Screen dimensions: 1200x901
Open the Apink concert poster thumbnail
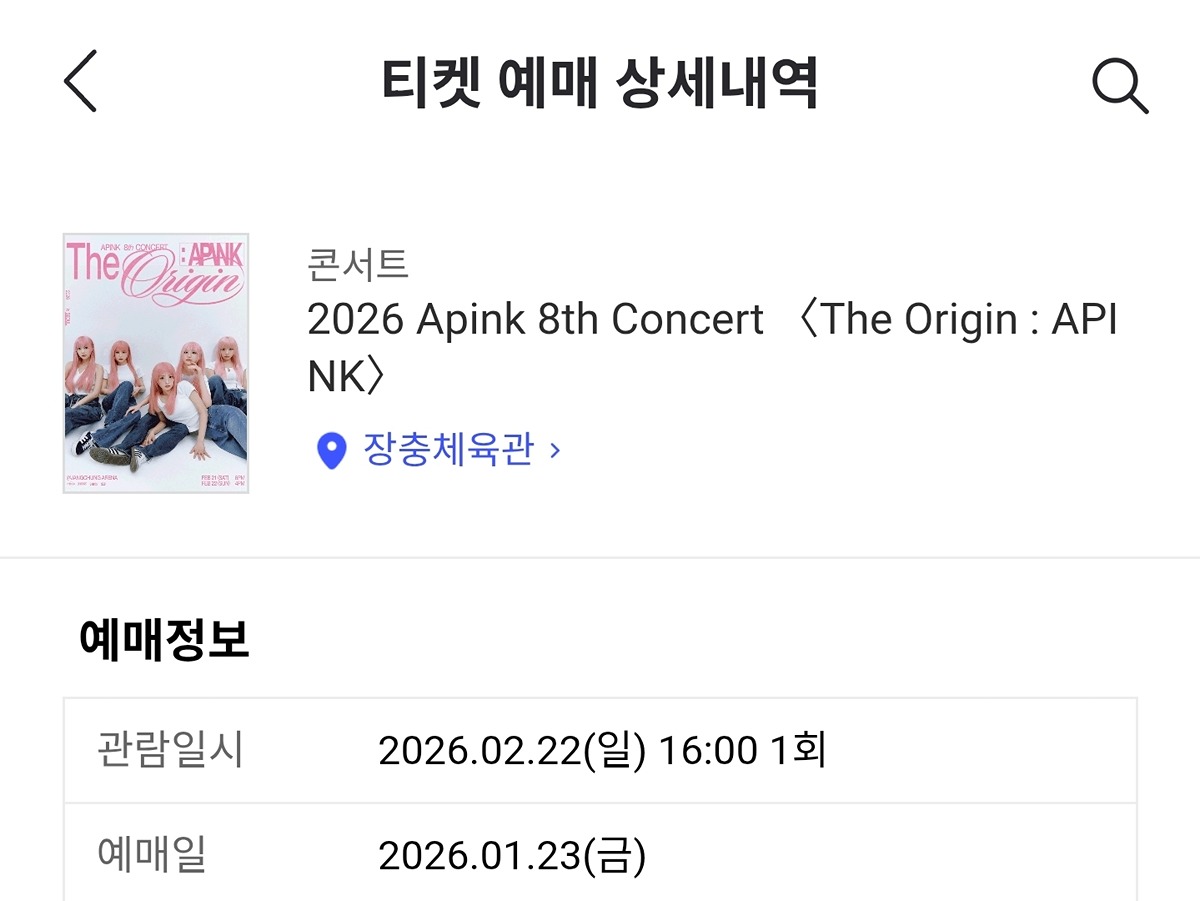155,363
